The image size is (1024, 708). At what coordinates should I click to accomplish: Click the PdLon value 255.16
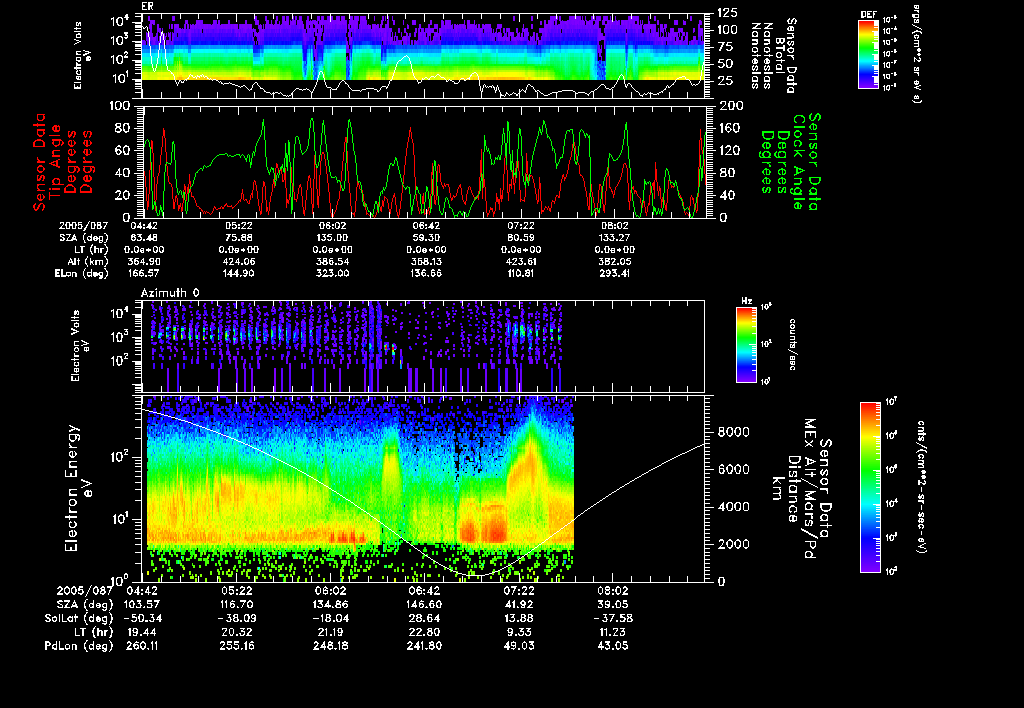pos(238,646)
